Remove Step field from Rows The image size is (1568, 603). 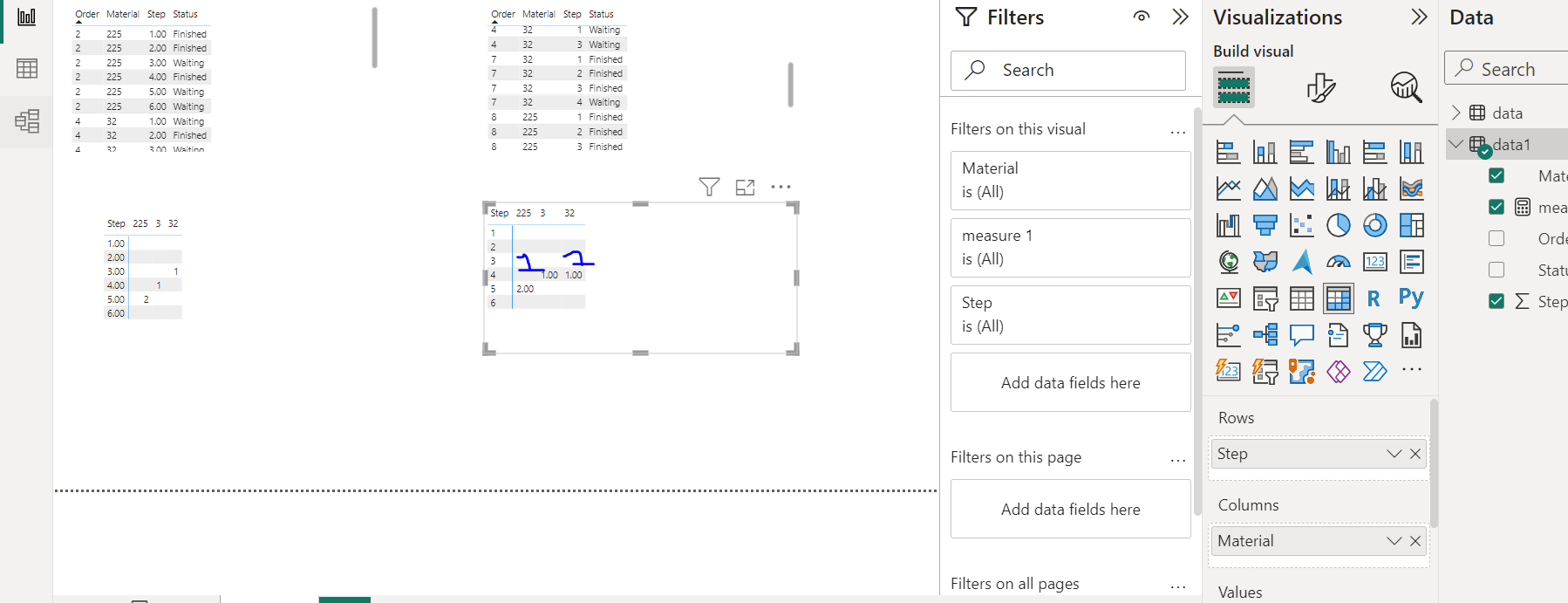click(x=1415, y=454)
